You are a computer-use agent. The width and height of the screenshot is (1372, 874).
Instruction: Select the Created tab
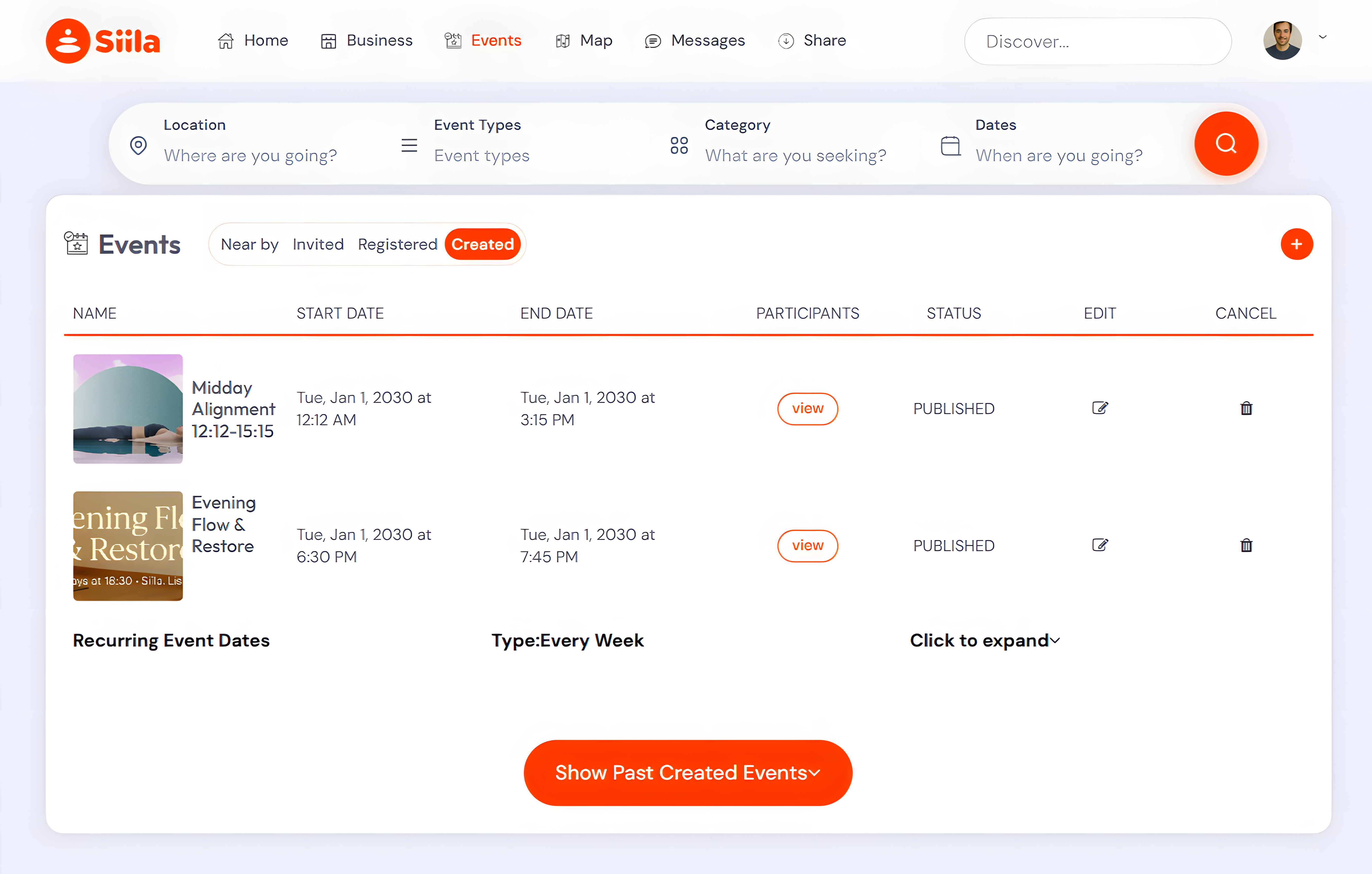[x=483, y=244]
